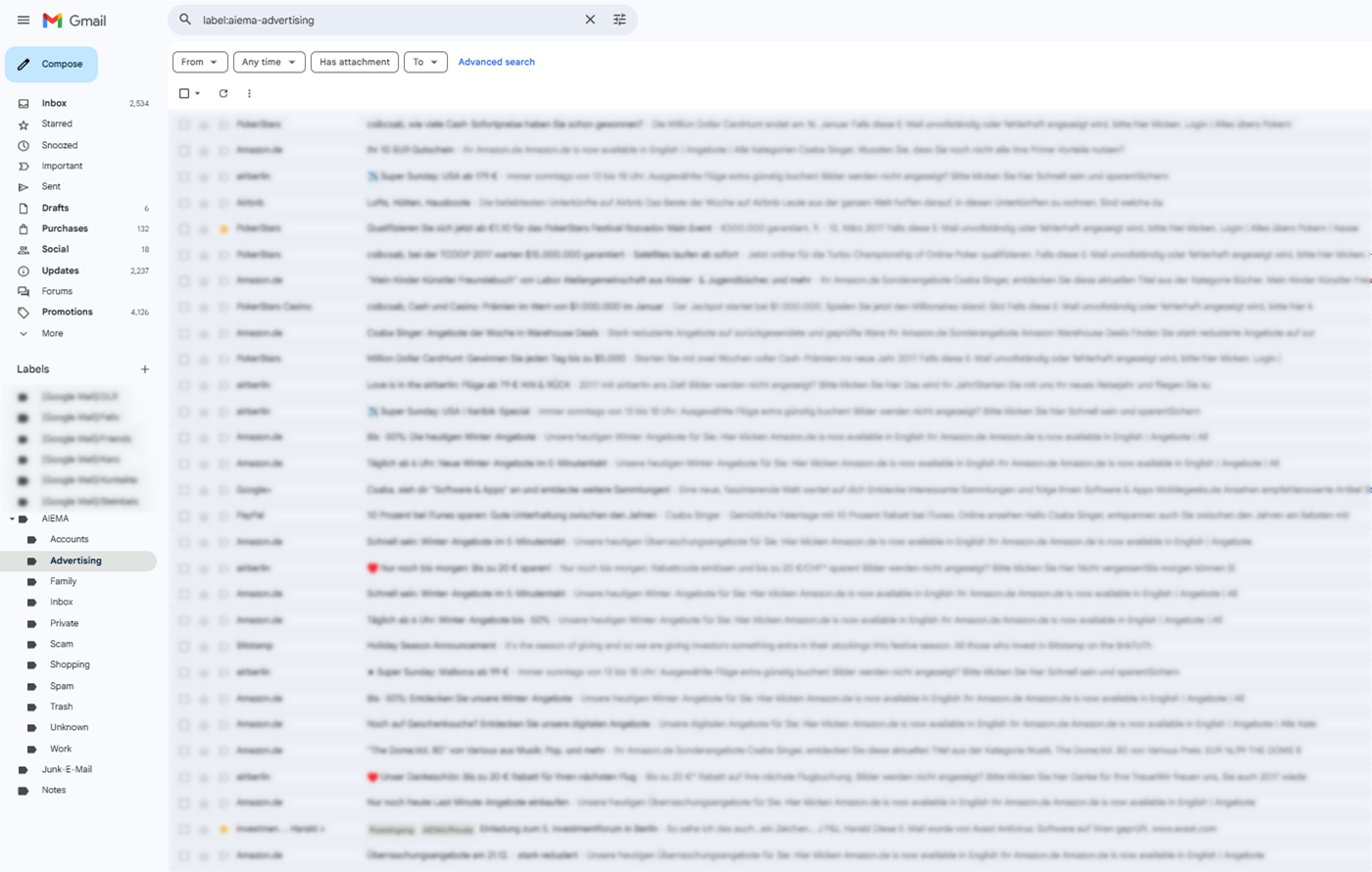Click the Gmail logo
Image resolution: width=1372 pixels, height=872 pixels.
pos(74,21)
